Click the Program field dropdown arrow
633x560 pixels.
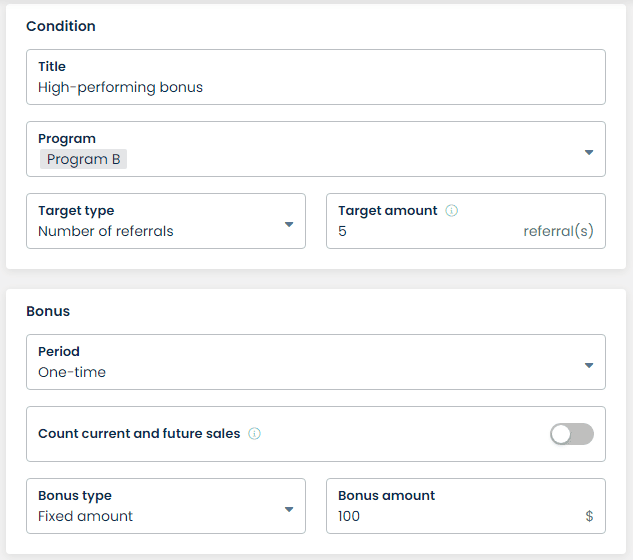pyautogui.click(x=588, y=152)
